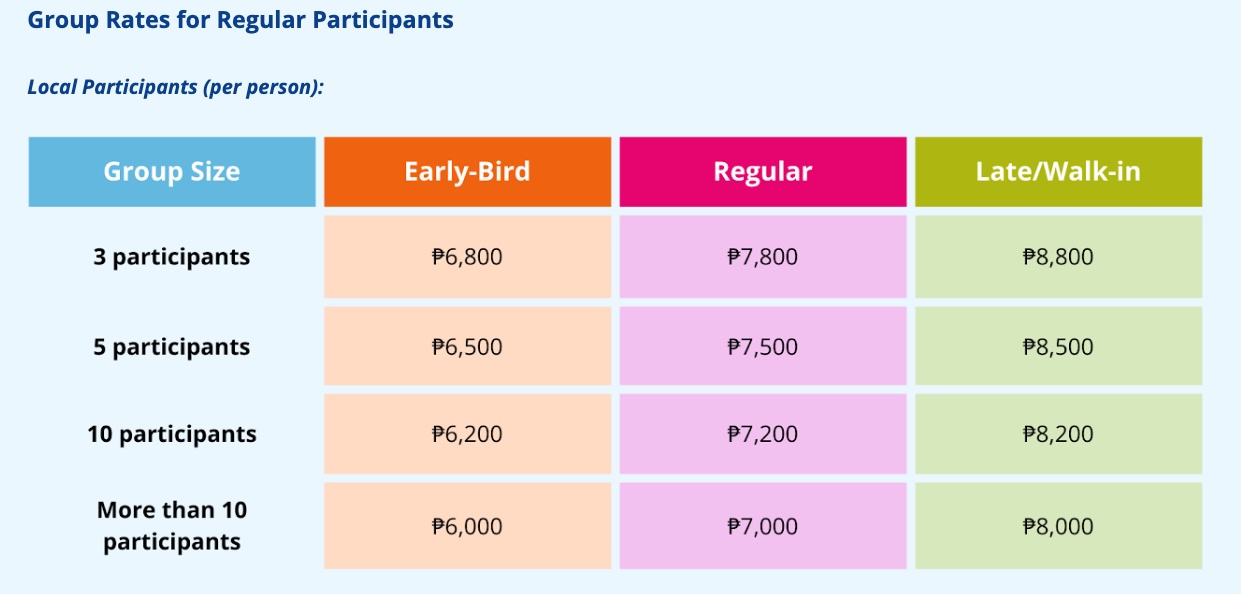Click the ₱6,800 Early-Bird price cell
The height and width of the screenshot is (594, 1241).
467,257
